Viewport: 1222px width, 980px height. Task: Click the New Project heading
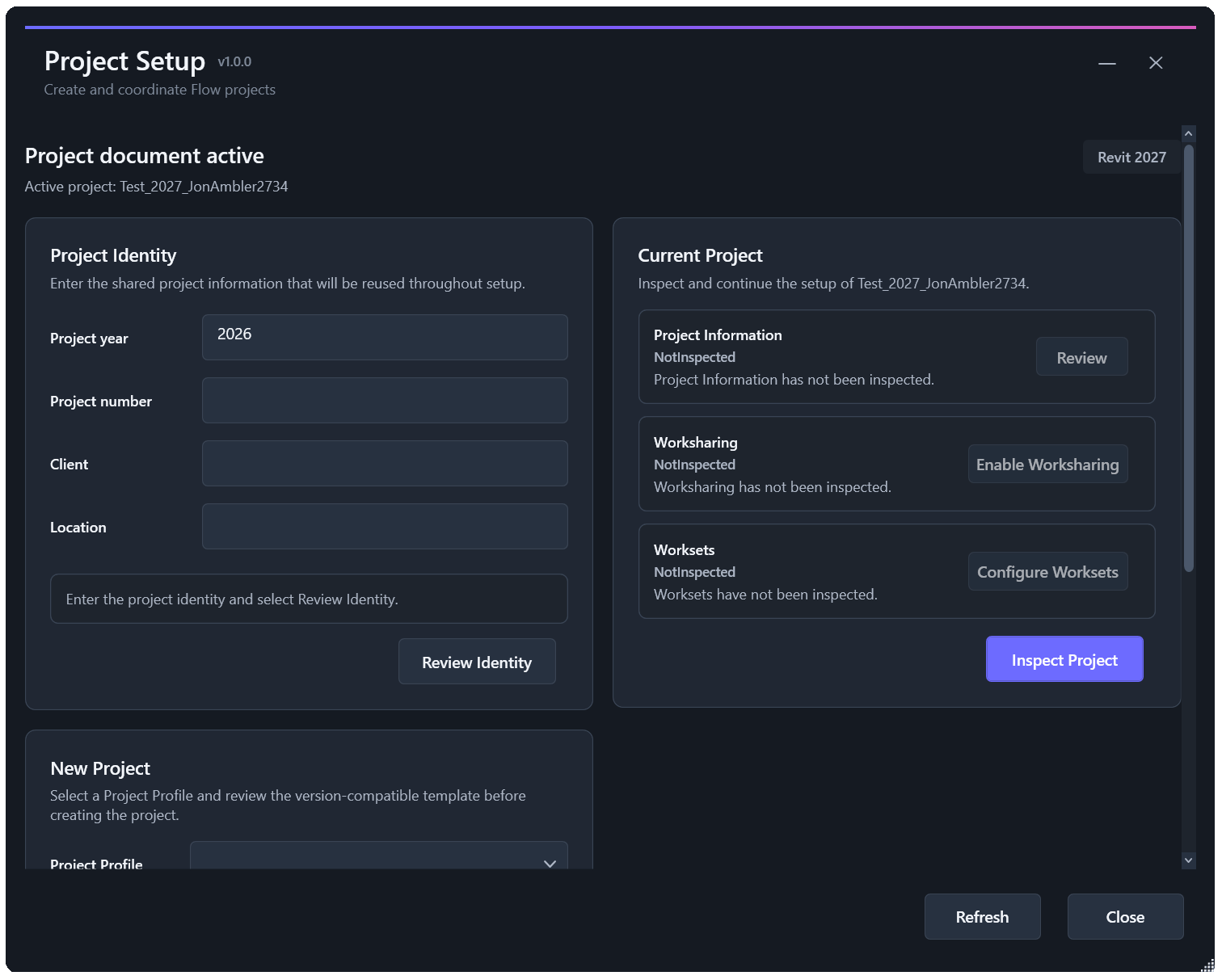(x=100, y=768)
